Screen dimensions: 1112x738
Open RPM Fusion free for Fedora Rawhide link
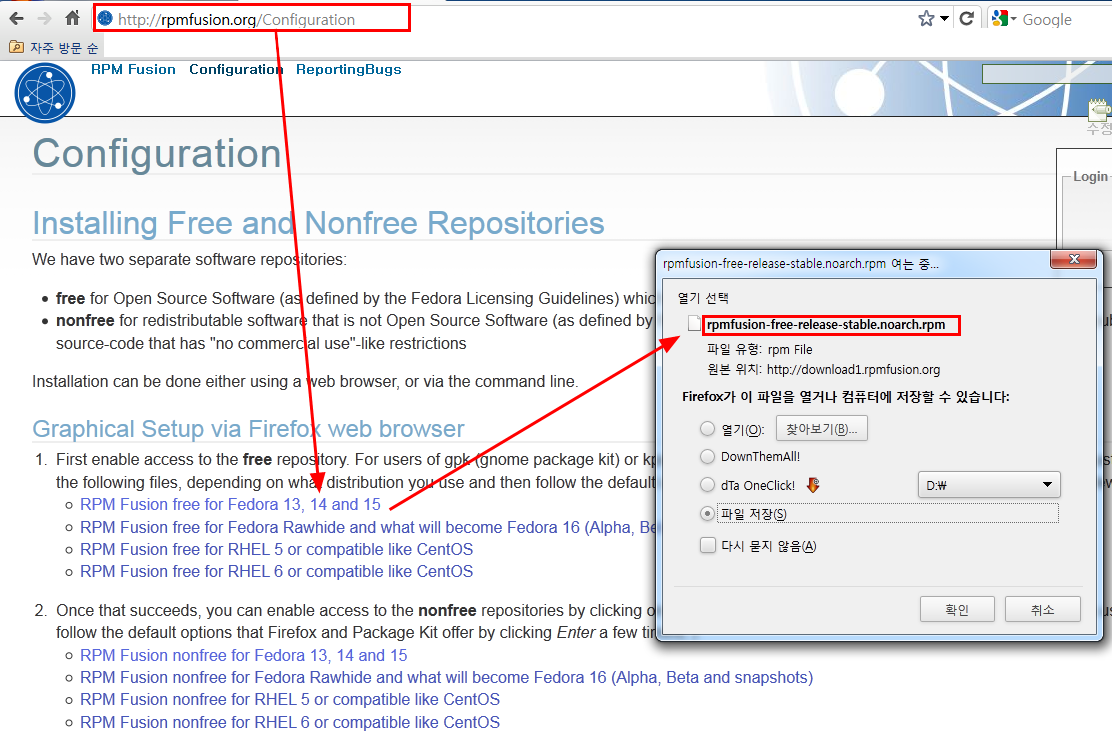point(368,527)
